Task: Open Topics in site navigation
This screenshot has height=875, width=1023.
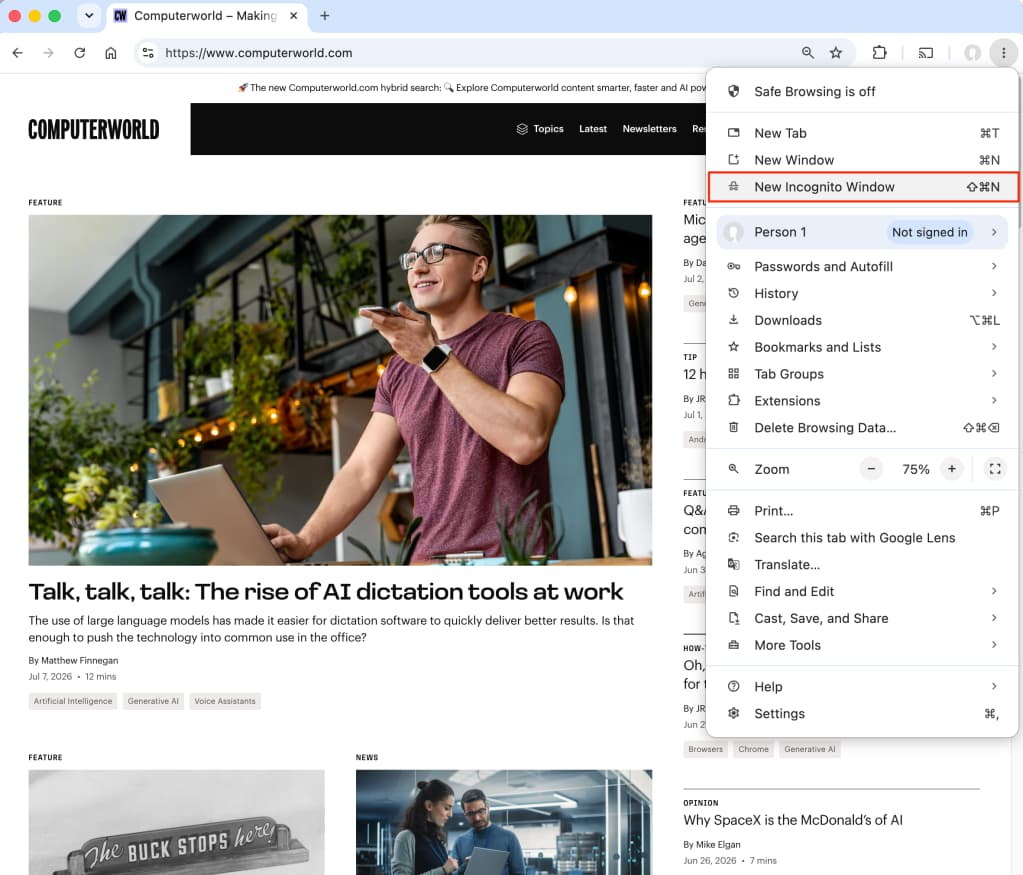Action: [x=540, y=129]
